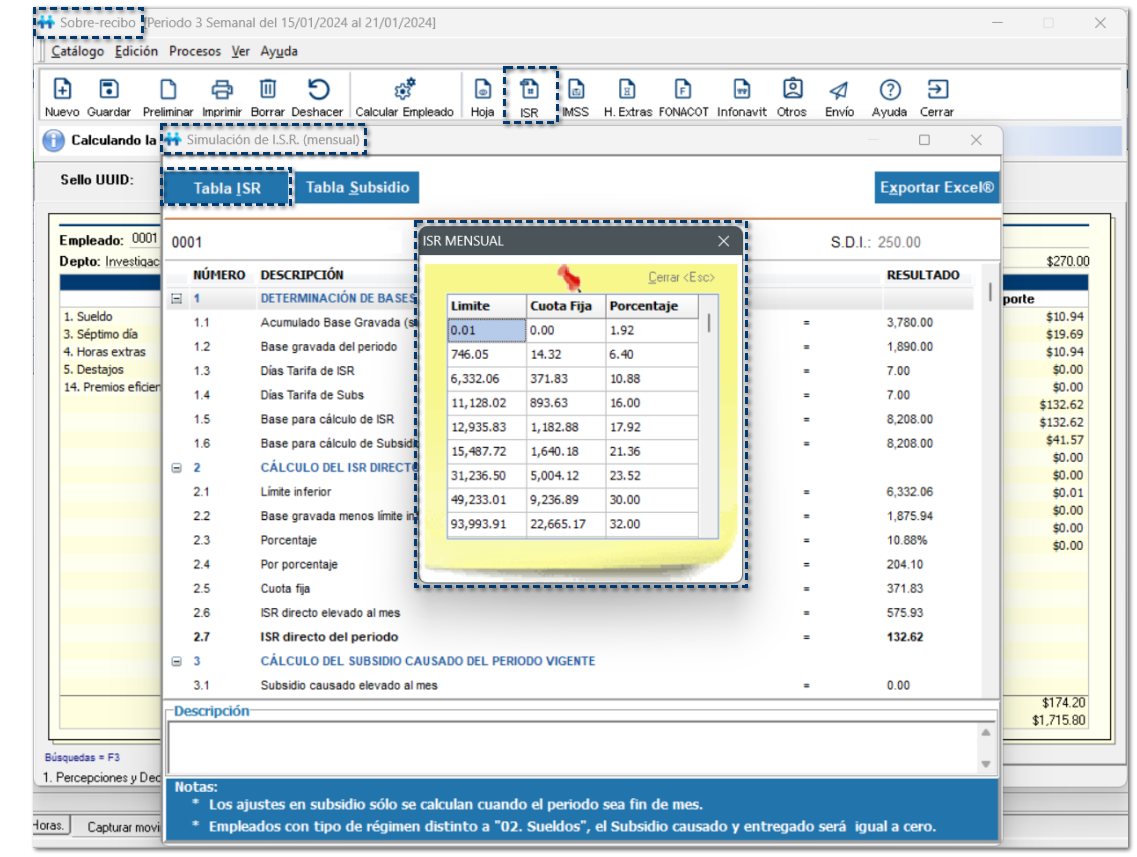Open the IMSS toolbar icon
The width and height of the screenshot is (1137, 857).
point(575,91)
